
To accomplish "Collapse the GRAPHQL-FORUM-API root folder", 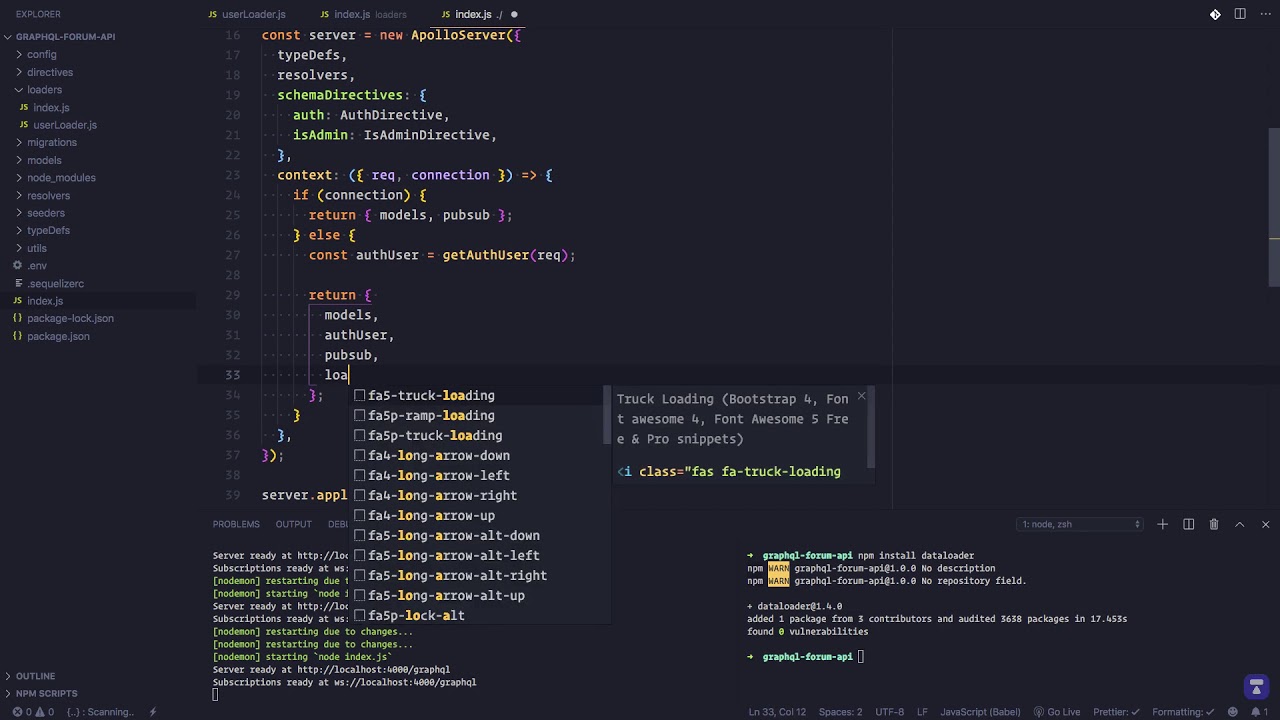I will coord(98,37).
